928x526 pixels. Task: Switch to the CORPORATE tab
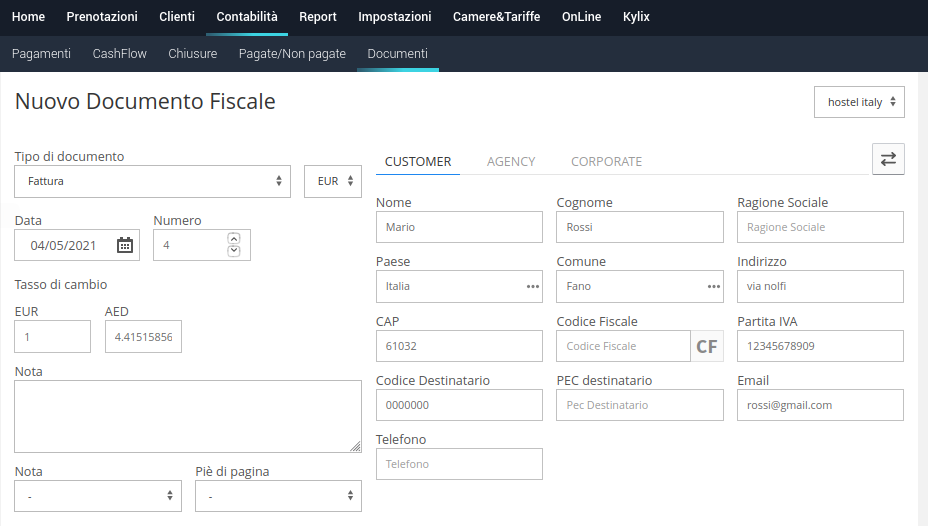pos(606,162)
